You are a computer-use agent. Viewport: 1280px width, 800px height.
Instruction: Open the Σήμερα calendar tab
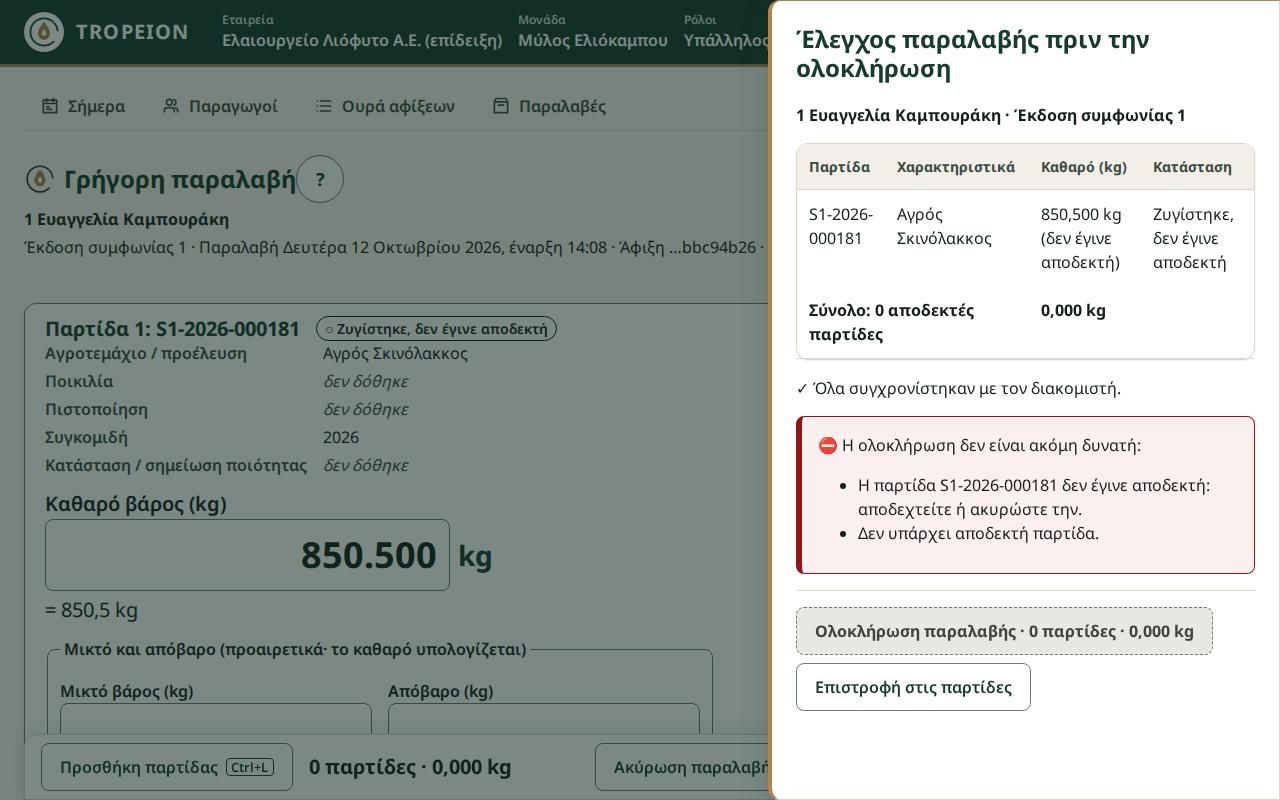coord(83,106)
